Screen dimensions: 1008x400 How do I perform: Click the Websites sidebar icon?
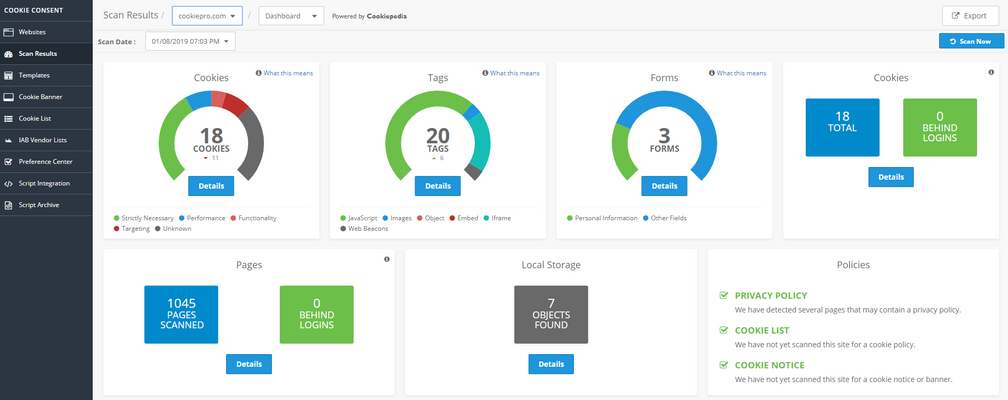pos(8,32)
